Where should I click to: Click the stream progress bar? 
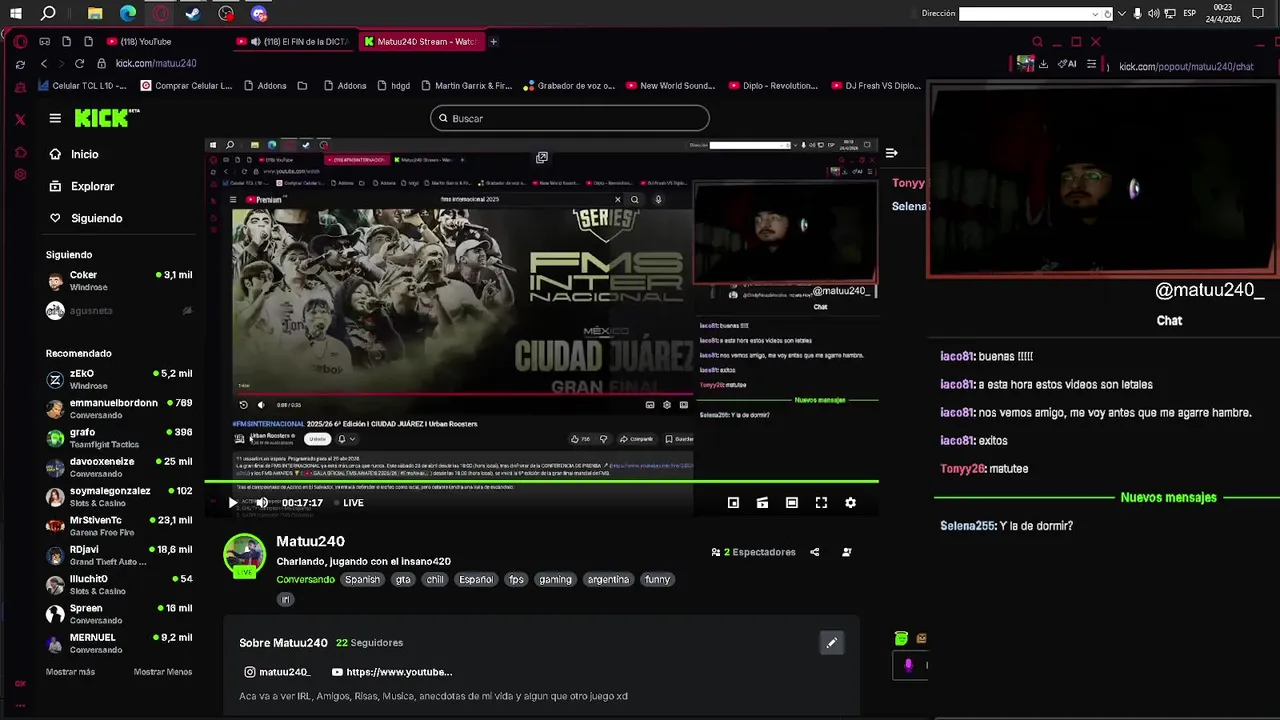[541, 482]
